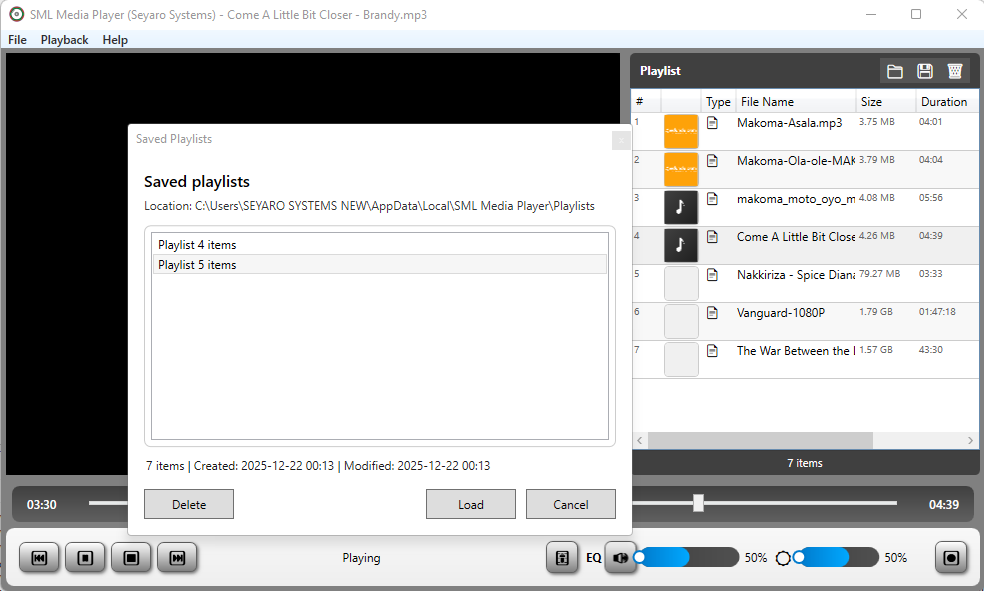Open the Help menu
The width and height of the screenshot is (984, 591).
115,39
